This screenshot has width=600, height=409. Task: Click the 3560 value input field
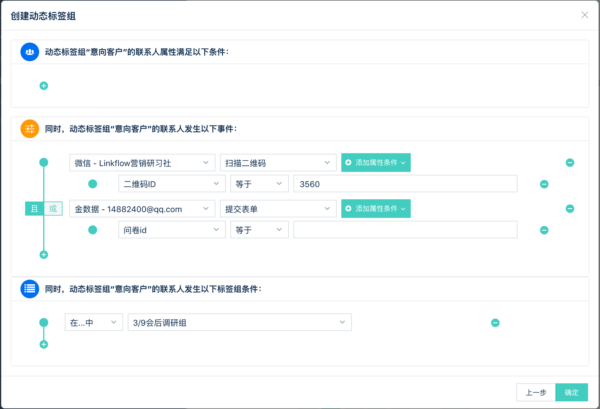point(405,184)
